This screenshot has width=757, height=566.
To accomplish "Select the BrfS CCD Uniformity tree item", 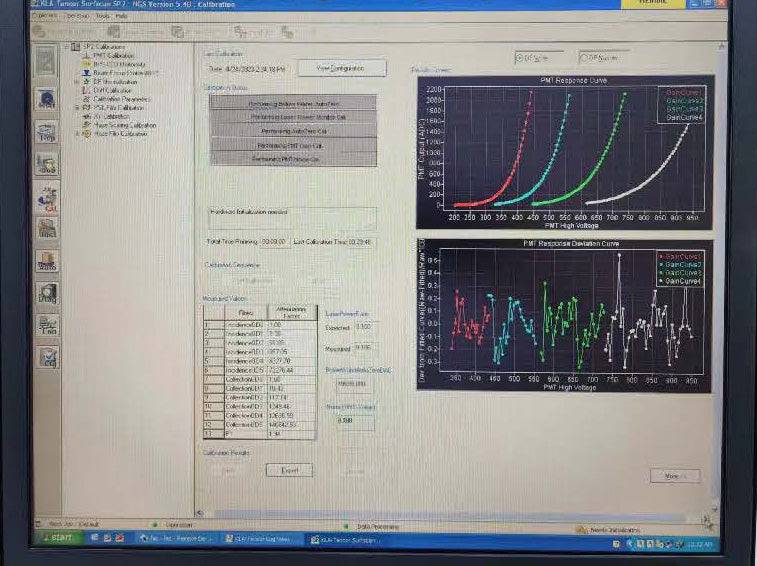I will point(119,64).
